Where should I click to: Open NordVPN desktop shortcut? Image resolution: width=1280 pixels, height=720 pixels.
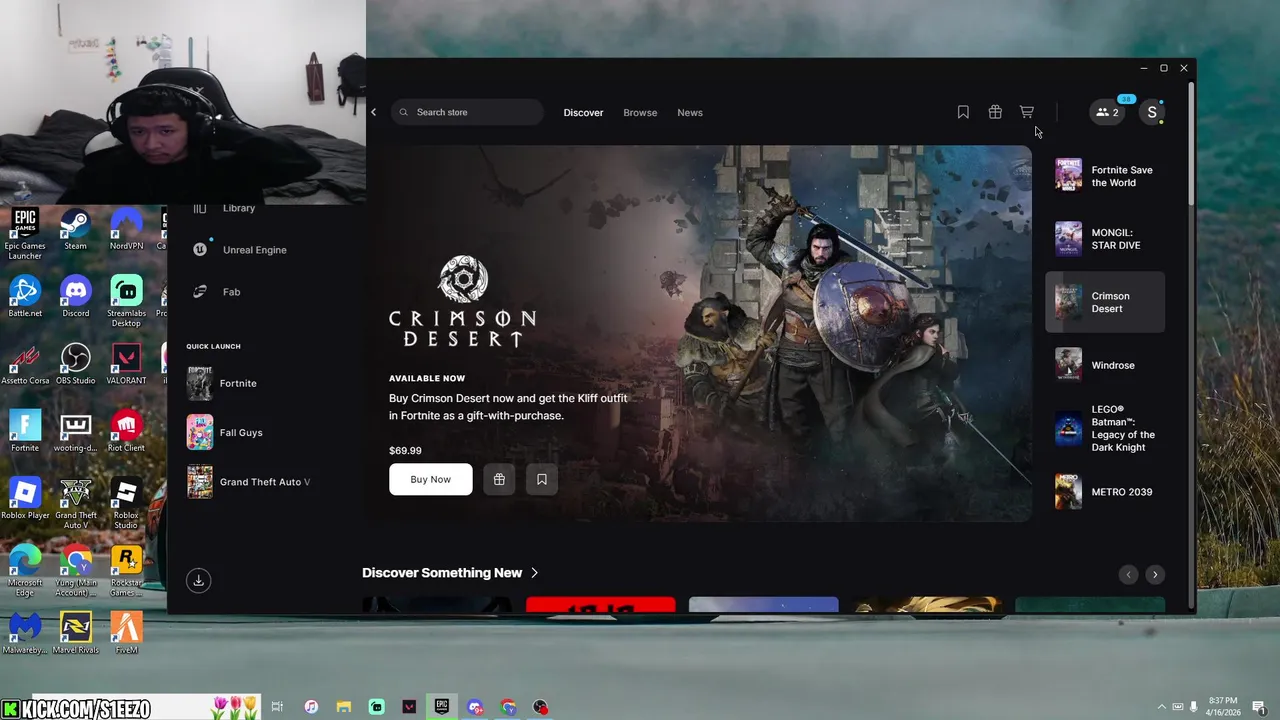(x=126, y=229)
